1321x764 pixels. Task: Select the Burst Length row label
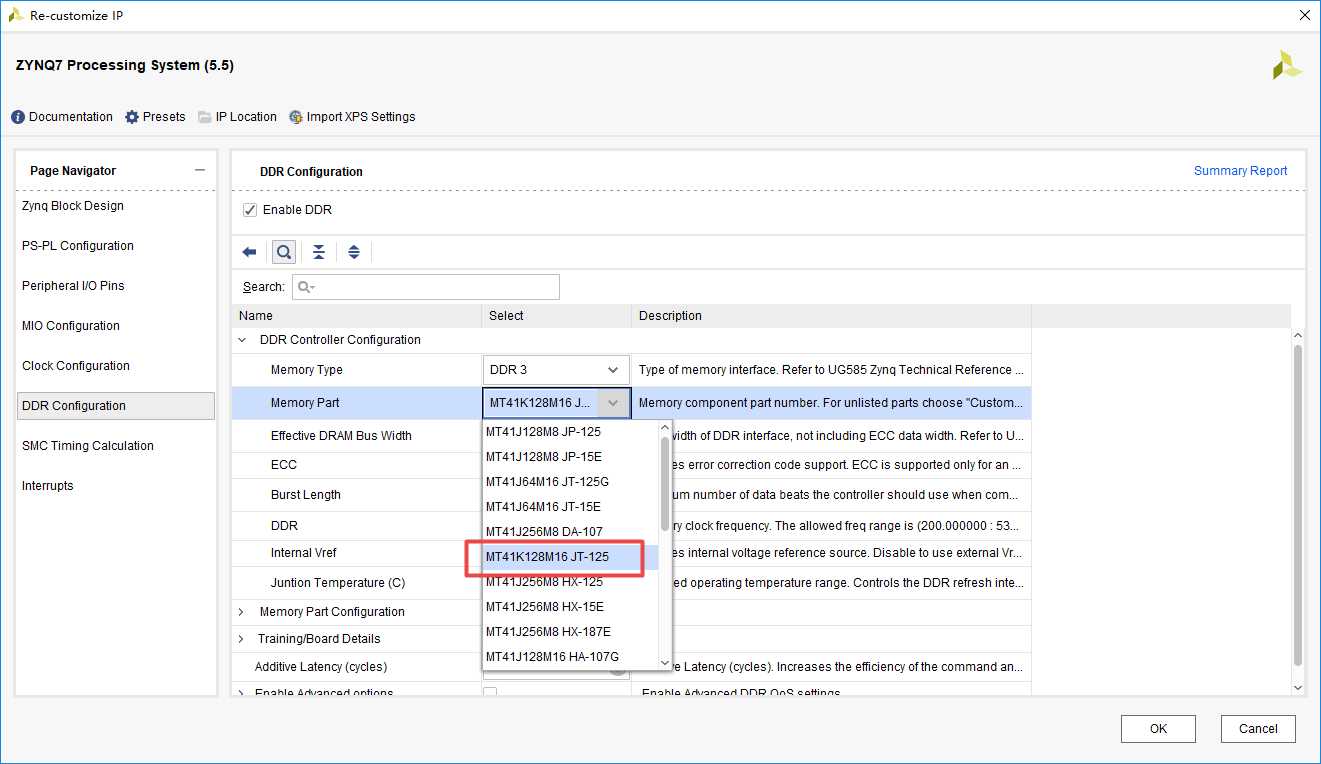tap(305, 495)
